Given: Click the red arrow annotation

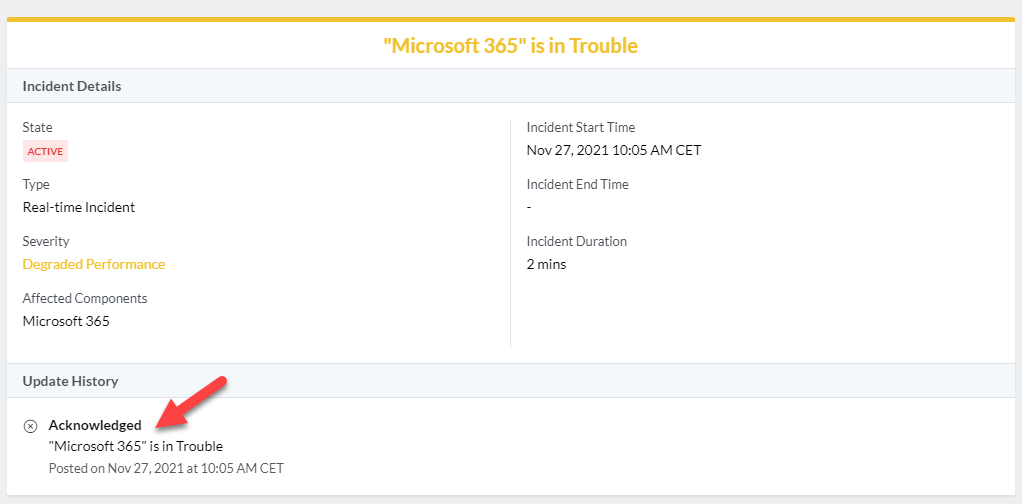Looking at the screenshot, I should pyautogui.click(x=189, y=403).
